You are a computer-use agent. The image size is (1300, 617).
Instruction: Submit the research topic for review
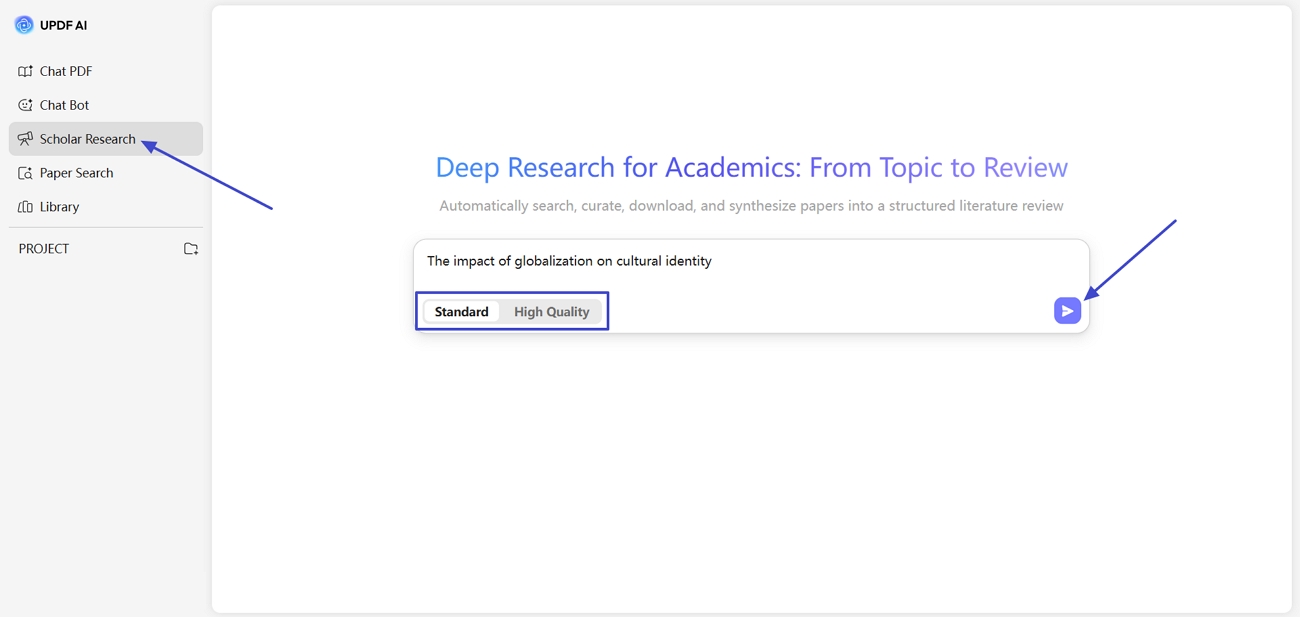[x=1067, y=310]
